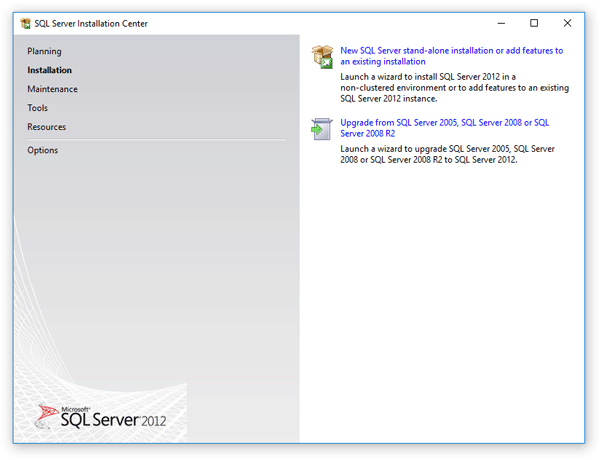Image resolution: width=600 pixels, height=460 pixels.
Task: Launch New SQL Server stand-alone installation link
Action: 452,56
